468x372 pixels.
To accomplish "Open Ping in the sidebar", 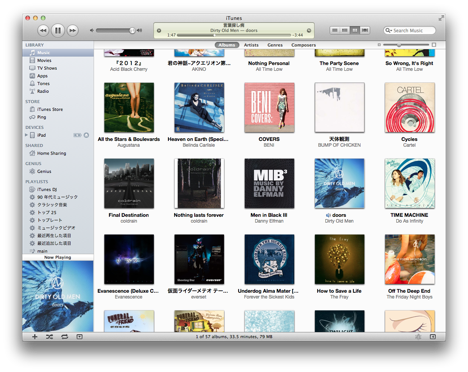I will (58, 117).
